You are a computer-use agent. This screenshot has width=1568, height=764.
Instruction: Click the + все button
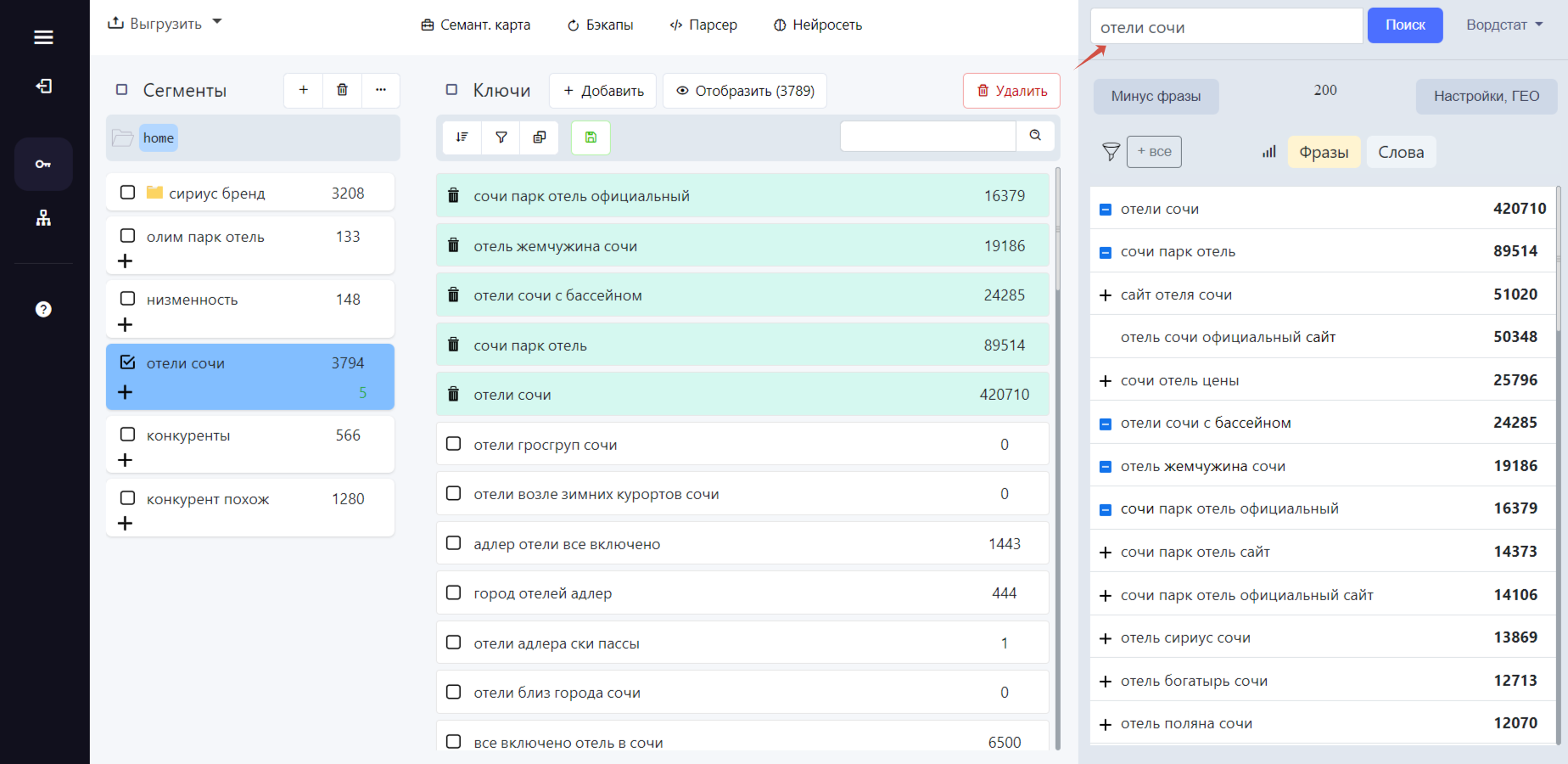tap(1154, 152)
